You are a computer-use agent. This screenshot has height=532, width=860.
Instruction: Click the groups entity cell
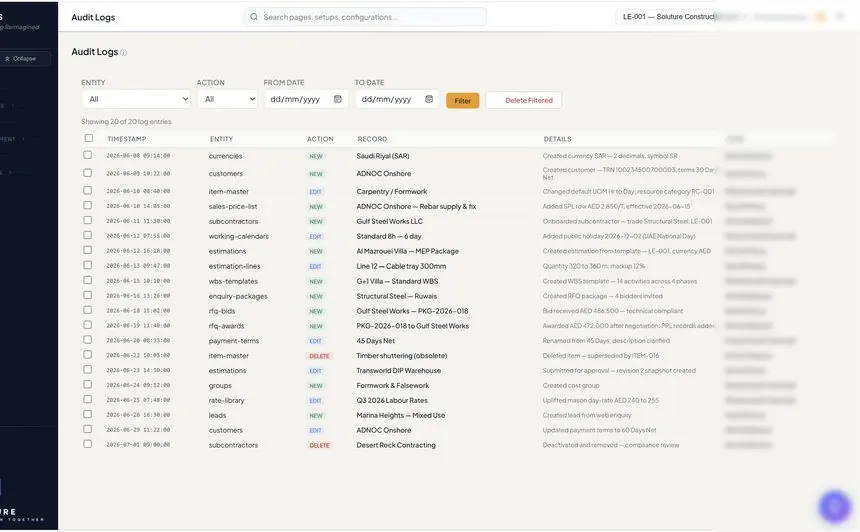tap(220, 386)
